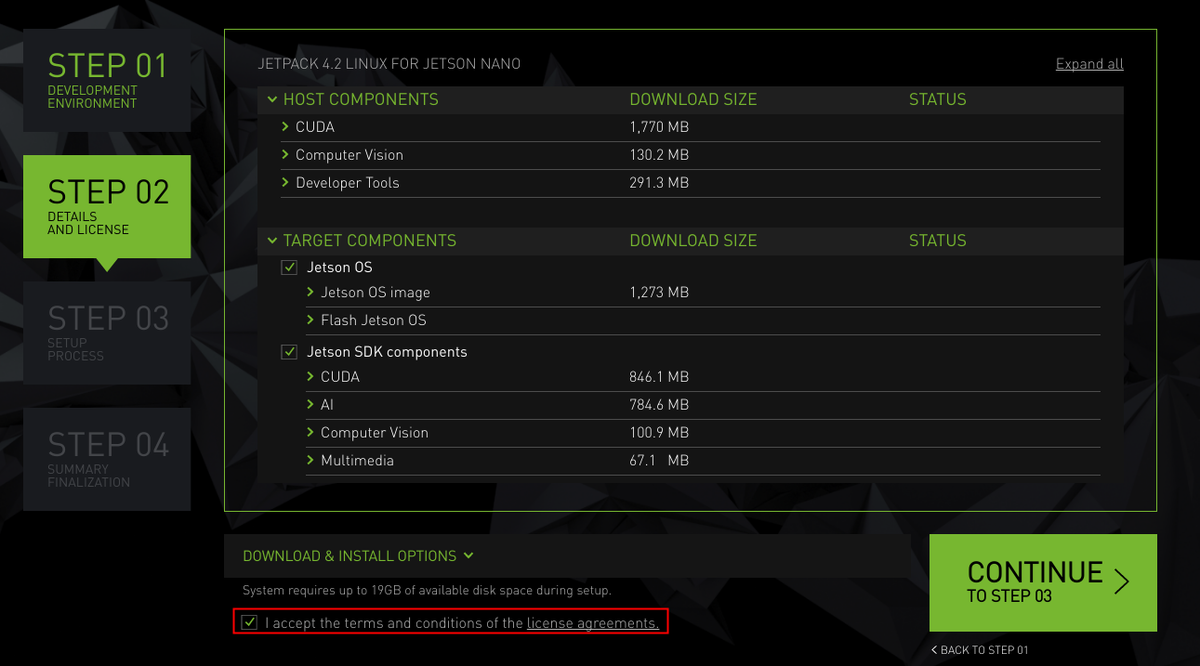Select STEP 02 Details and License tab
1200x666 pixels.
pos(107,207)
